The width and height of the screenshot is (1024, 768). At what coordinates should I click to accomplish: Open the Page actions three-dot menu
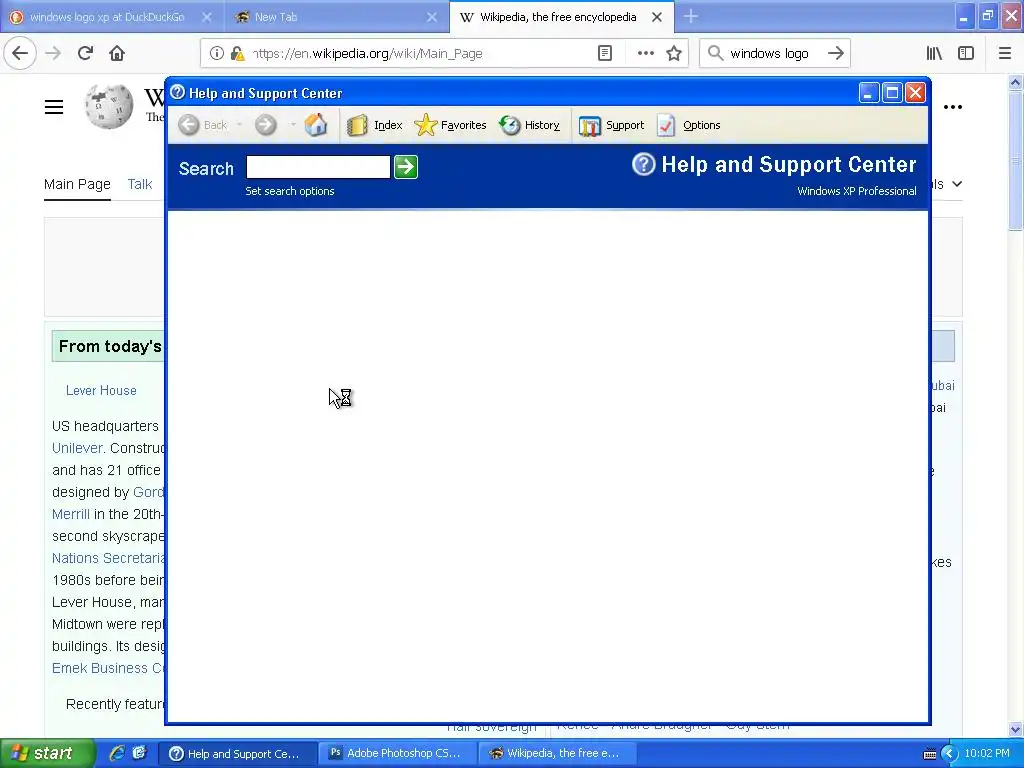pos(645,53)
